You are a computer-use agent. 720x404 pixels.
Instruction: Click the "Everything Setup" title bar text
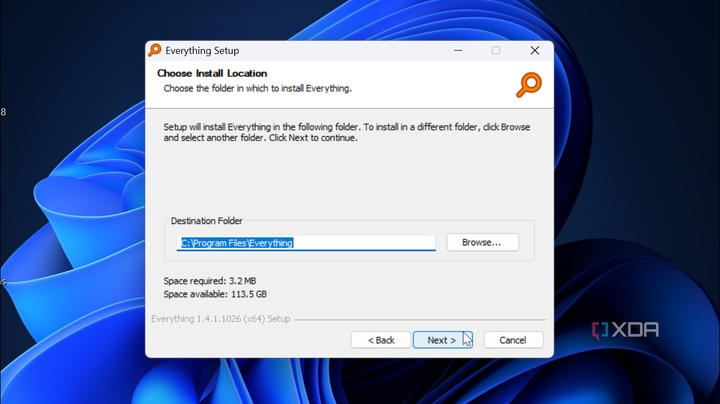202,50
